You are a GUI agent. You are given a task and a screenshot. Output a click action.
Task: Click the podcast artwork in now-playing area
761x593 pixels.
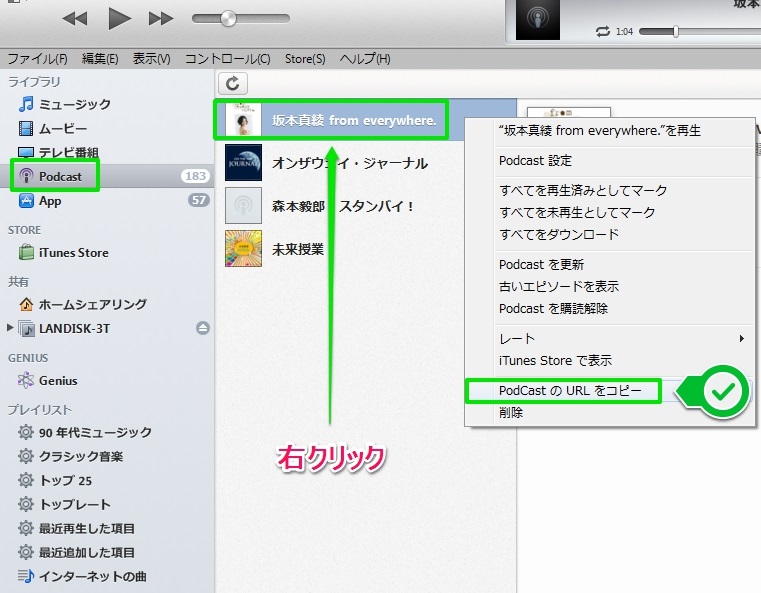click(x=537, y=20)
